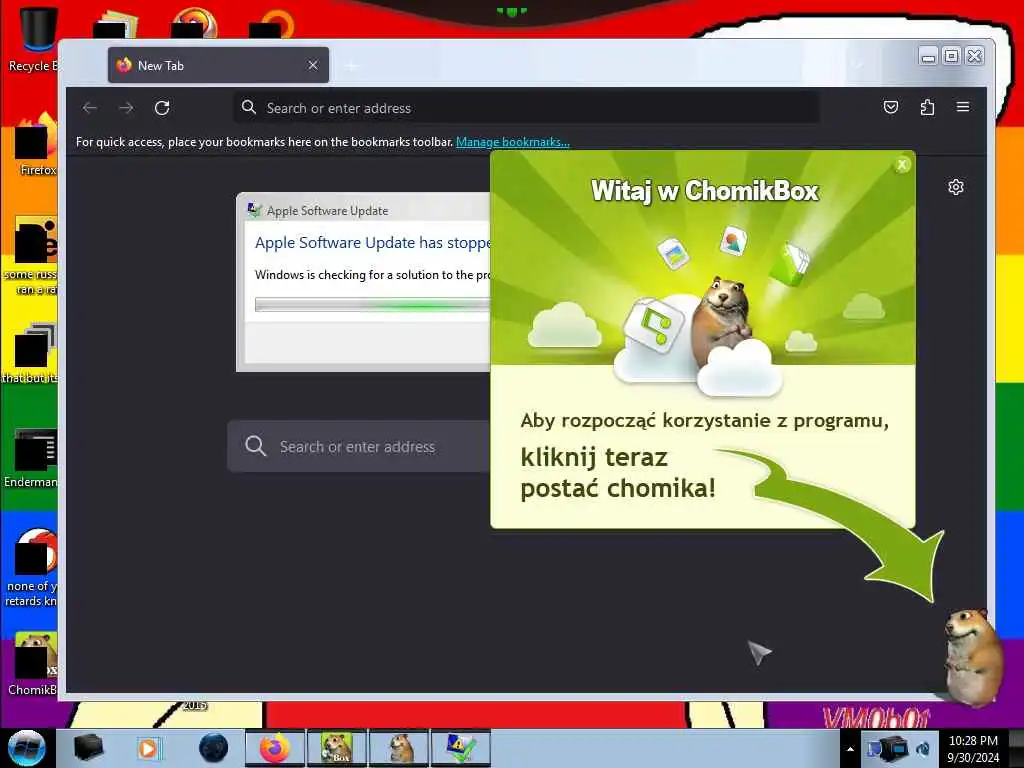Maximize the Firefox window
Viewport: 1024px width, 768px height.
pos(952,57)
